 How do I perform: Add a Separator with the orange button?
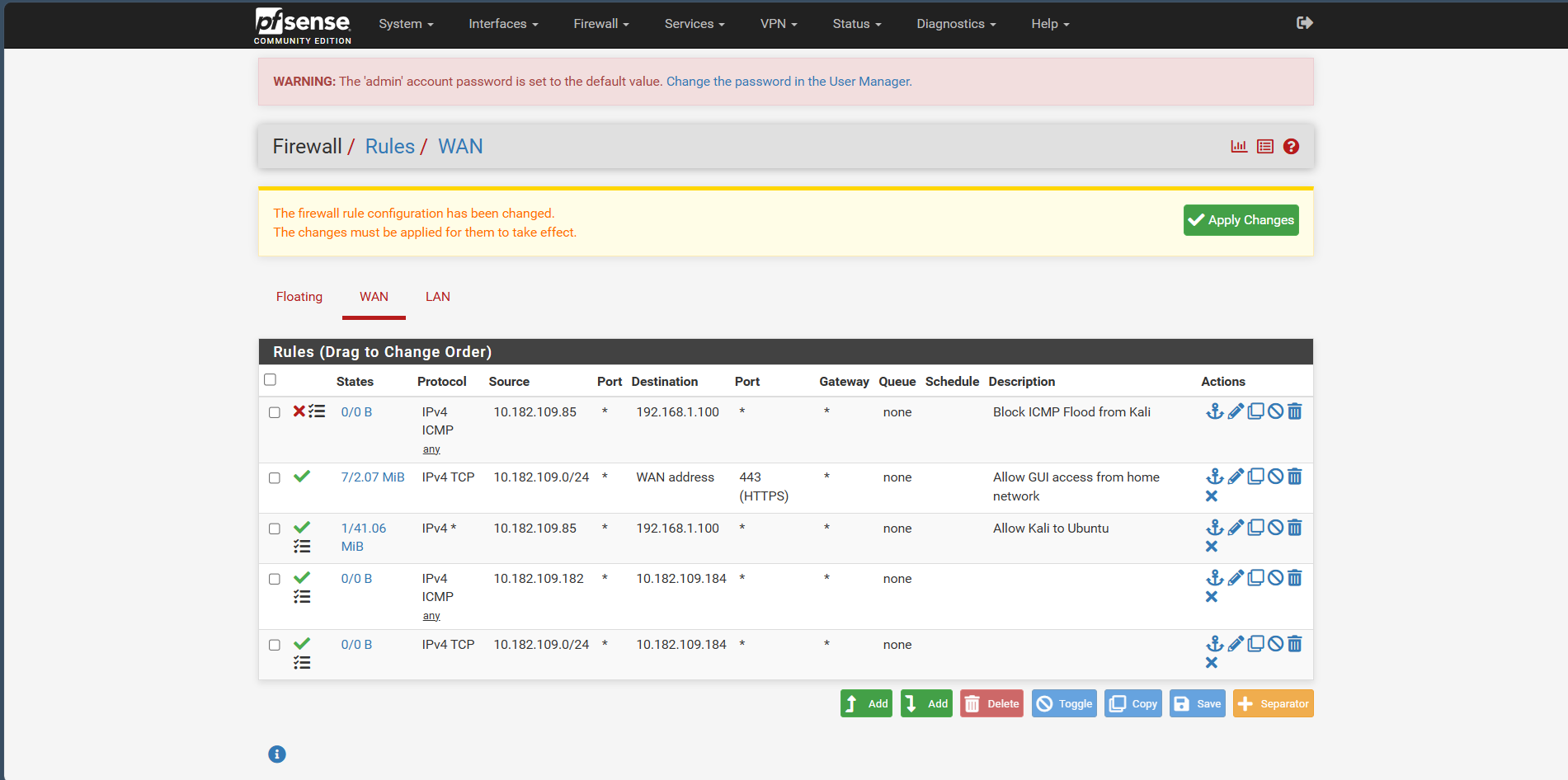point(1274,703)
